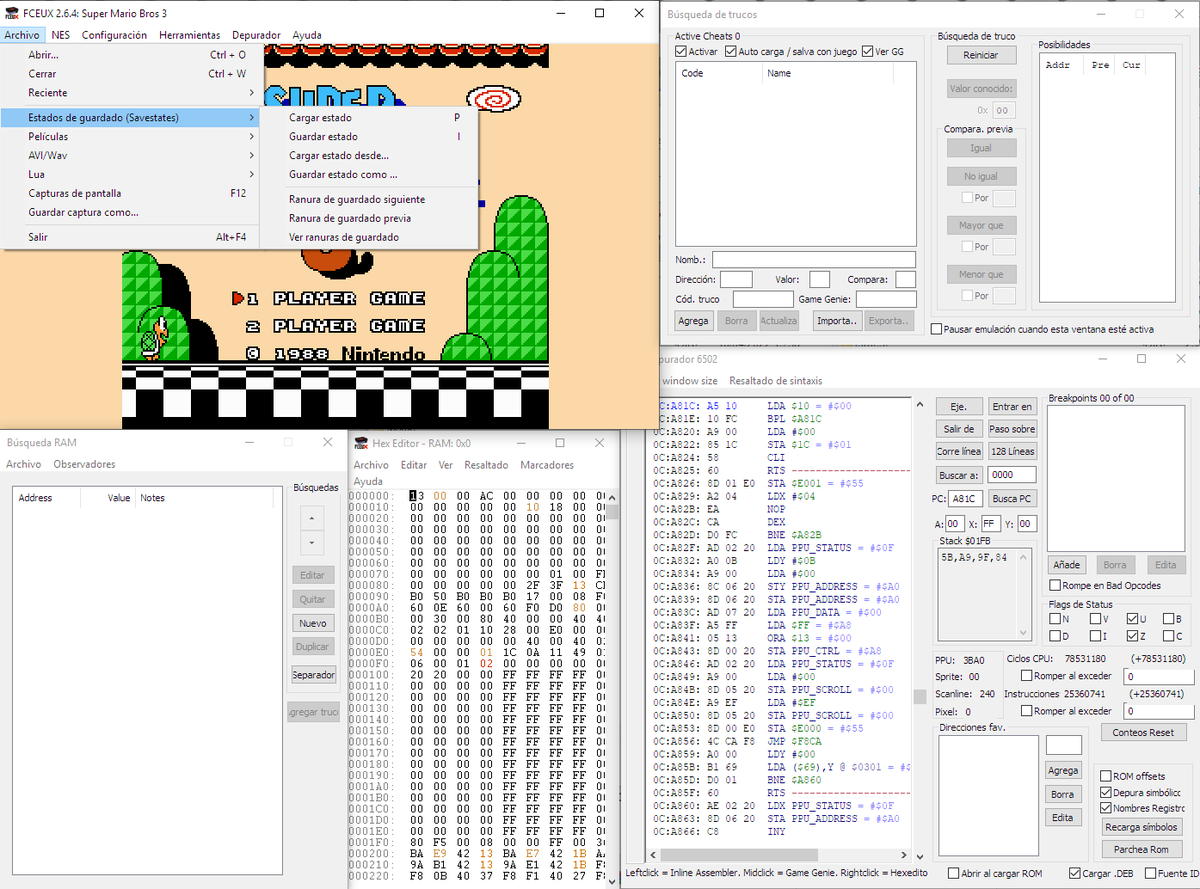
Task: Toggle Auto carga / salva con juego
Action: click(x=731, y=52)
